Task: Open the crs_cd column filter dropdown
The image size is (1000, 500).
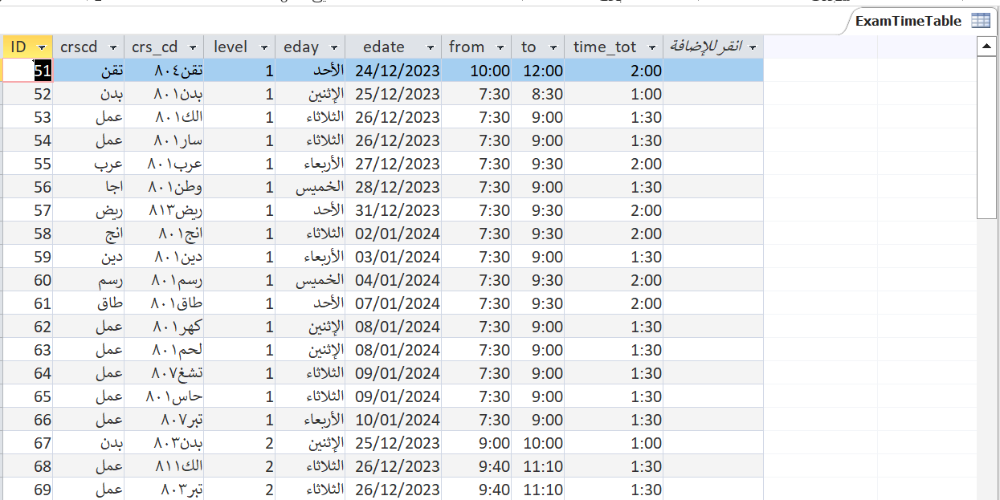Action: [x=193, y=47]
